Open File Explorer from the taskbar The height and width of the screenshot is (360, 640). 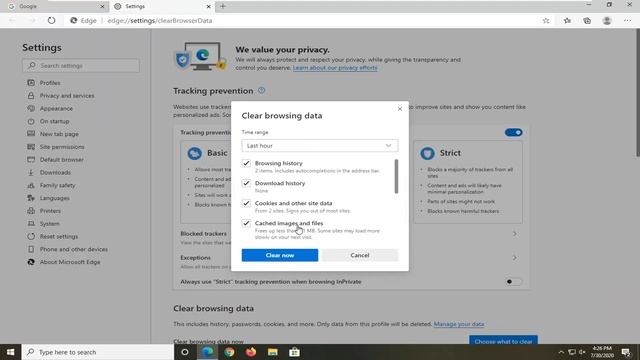click(273, 352)
